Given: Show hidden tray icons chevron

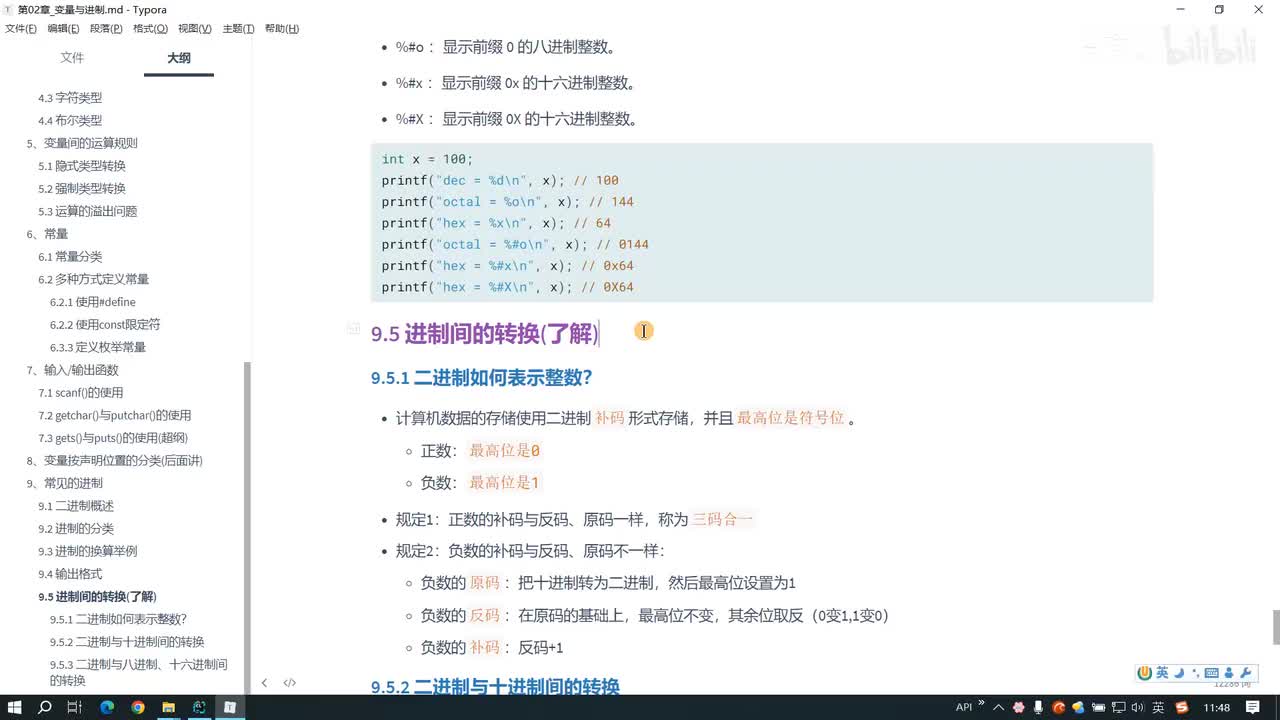Looking at the screenshot, I should [x=998, y=708].
